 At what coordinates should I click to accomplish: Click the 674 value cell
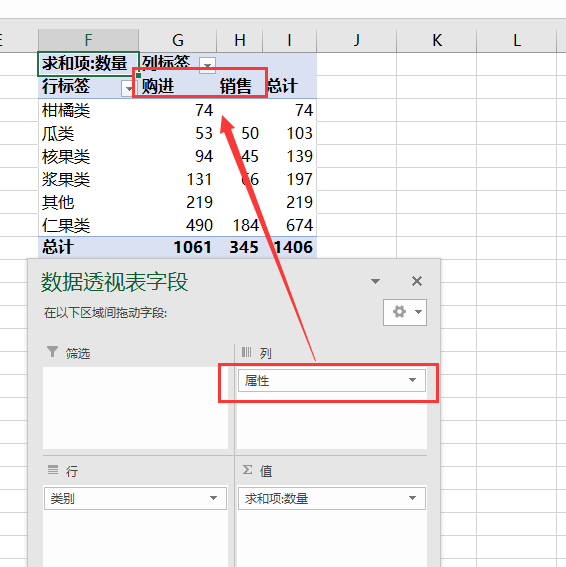[x=289, y=225]
